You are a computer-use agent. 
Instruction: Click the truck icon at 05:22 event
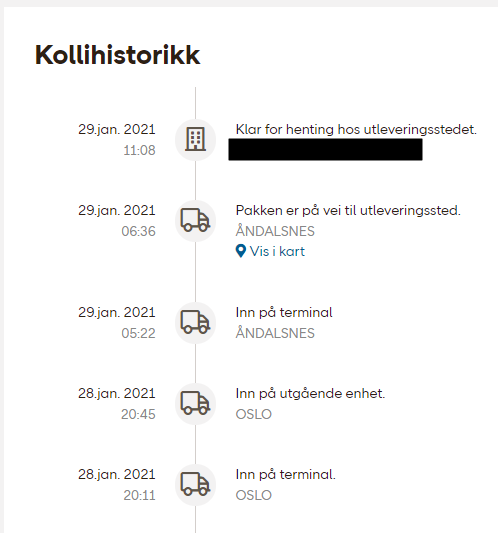(195, 322)
